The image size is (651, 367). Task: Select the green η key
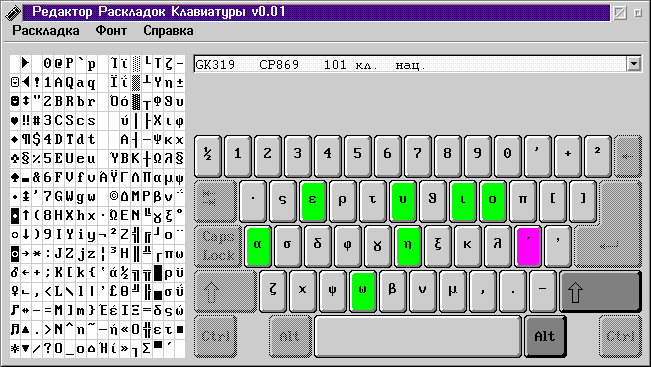pyautogui.click(x=407, y=246)
